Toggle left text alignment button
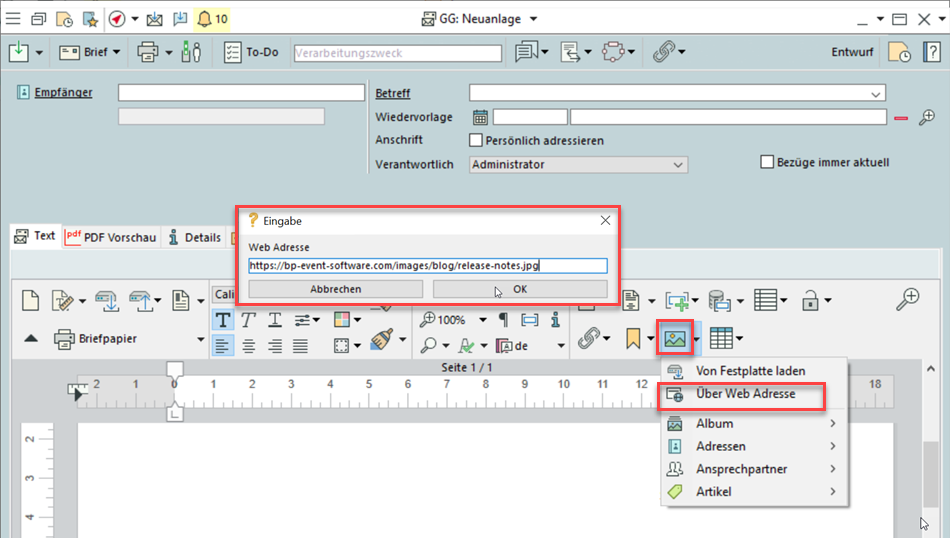 (x=223, y=345)
